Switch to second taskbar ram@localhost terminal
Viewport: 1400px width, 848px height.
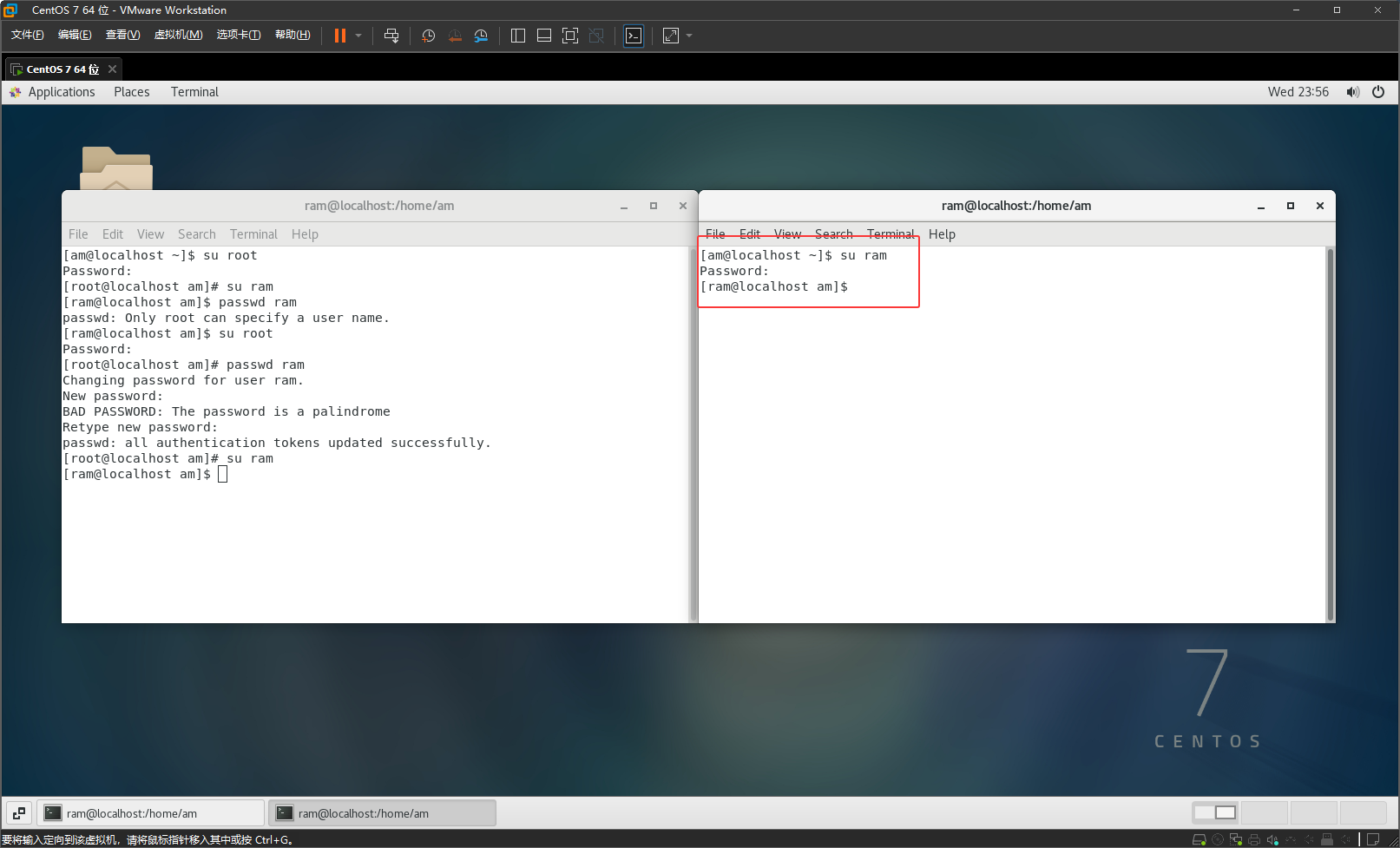[383, 813]
